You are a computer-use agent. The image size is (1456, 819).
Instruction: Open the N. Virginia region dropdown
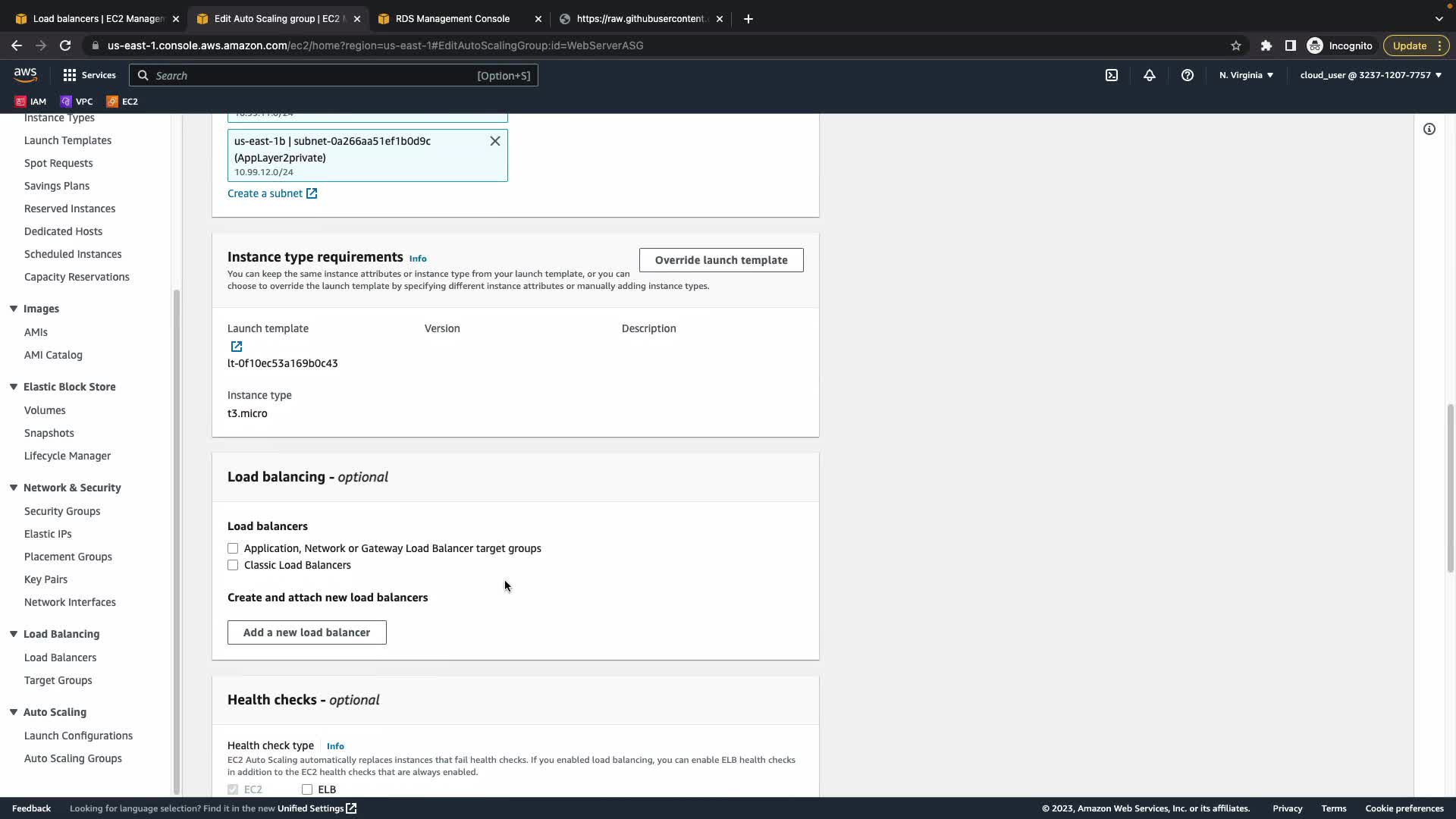(1246, 75)
